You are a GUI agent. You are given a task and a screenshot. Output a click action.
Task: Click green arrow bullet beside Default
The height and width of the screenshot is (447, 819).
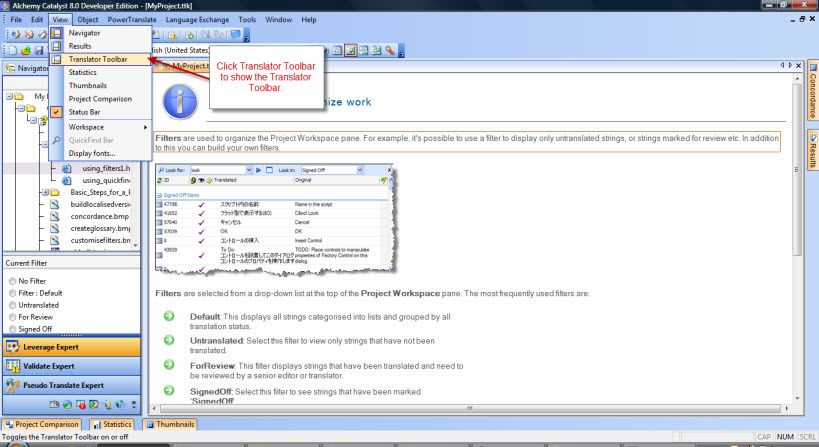click(169, 316)
